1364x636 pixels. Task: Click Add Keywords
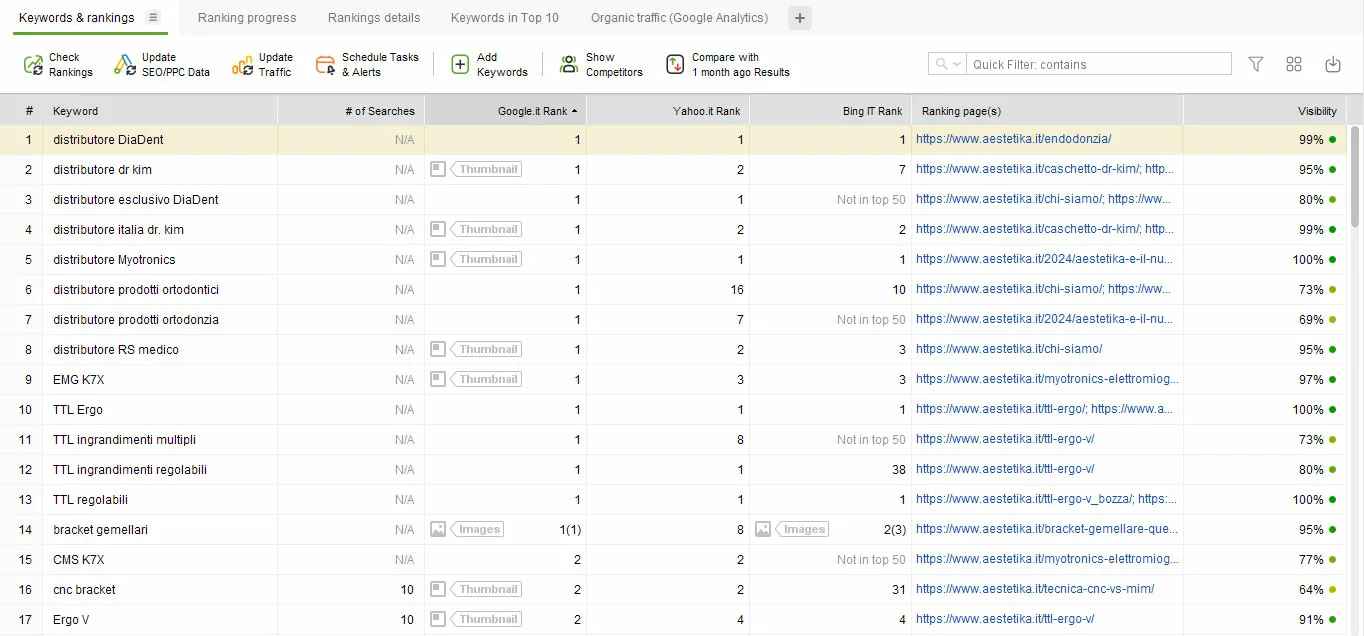click(x=487, y=63)
